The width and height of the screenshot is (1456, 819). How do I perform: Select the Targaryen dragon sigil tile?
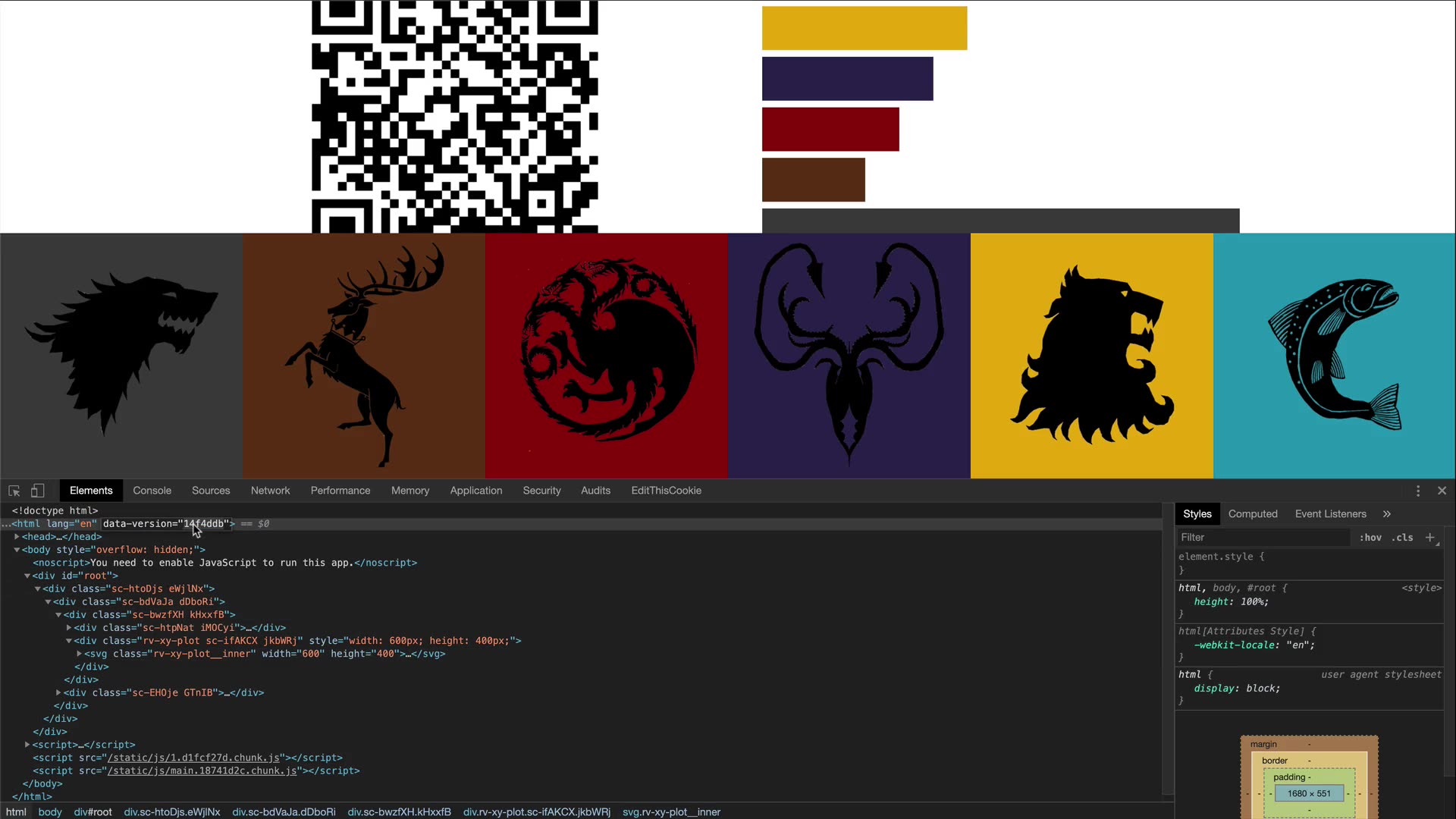pos(607,355)
